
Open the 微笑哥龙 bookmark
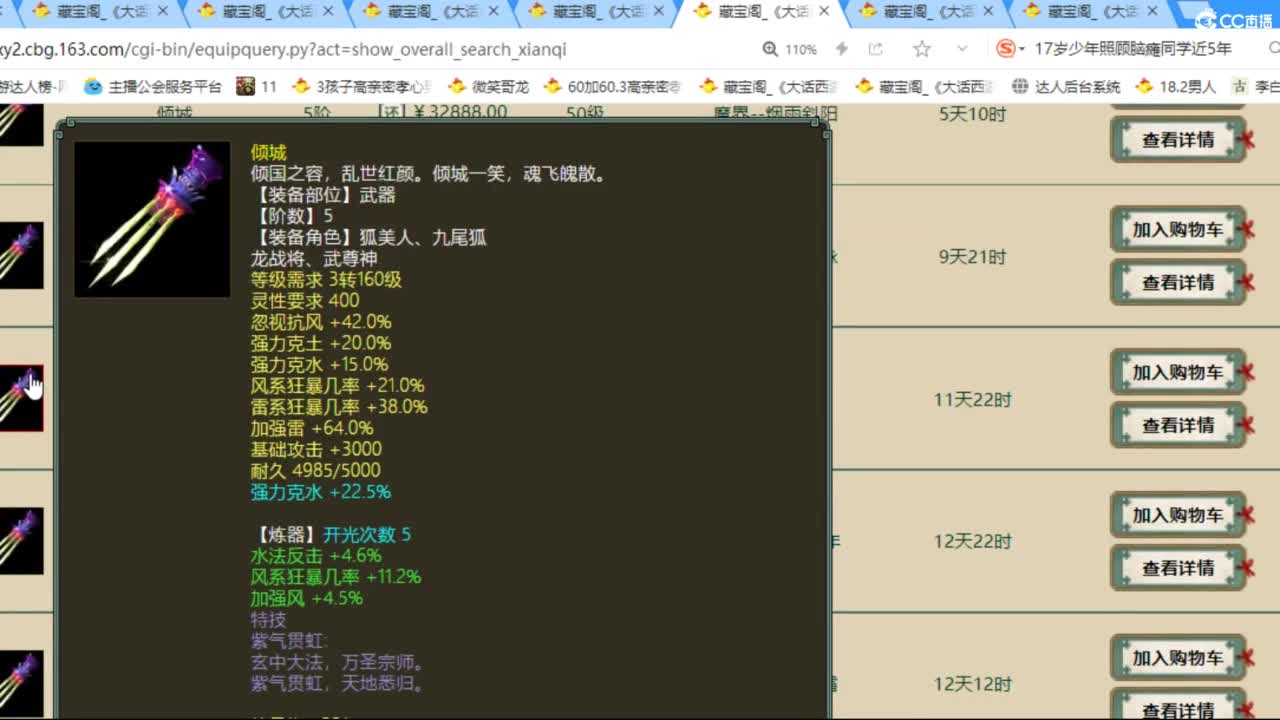(489, 87)
